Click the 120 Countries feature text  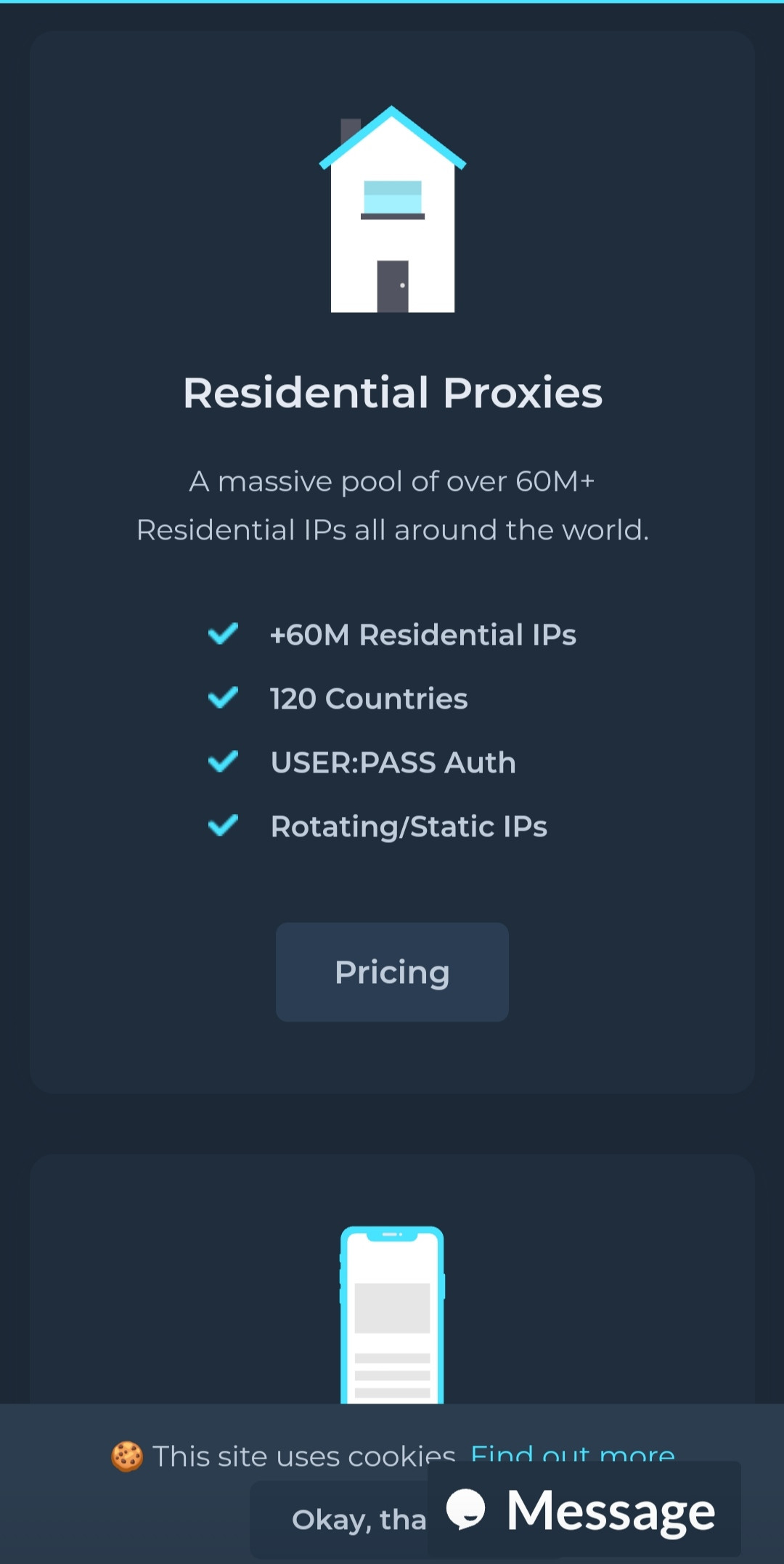(369, 698)
